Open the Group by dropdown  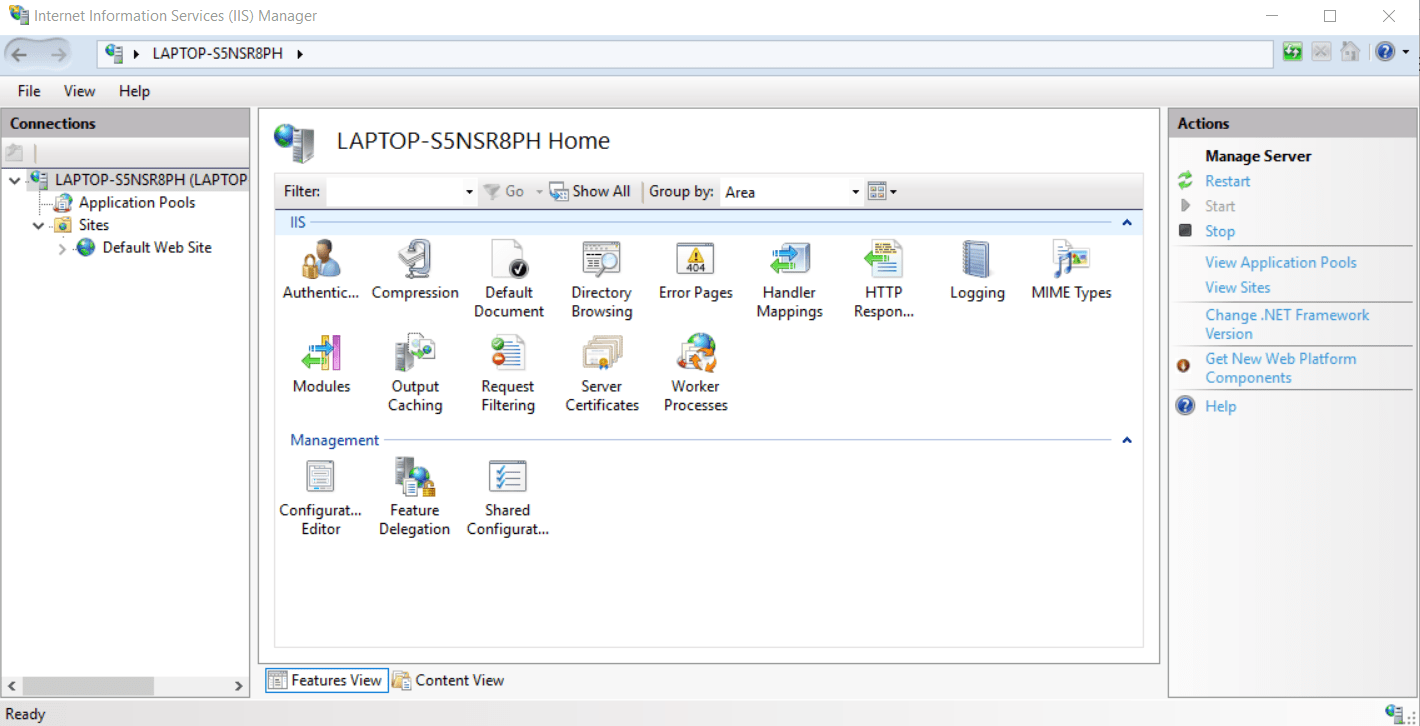pyautogui.click(x=856, y=192)
